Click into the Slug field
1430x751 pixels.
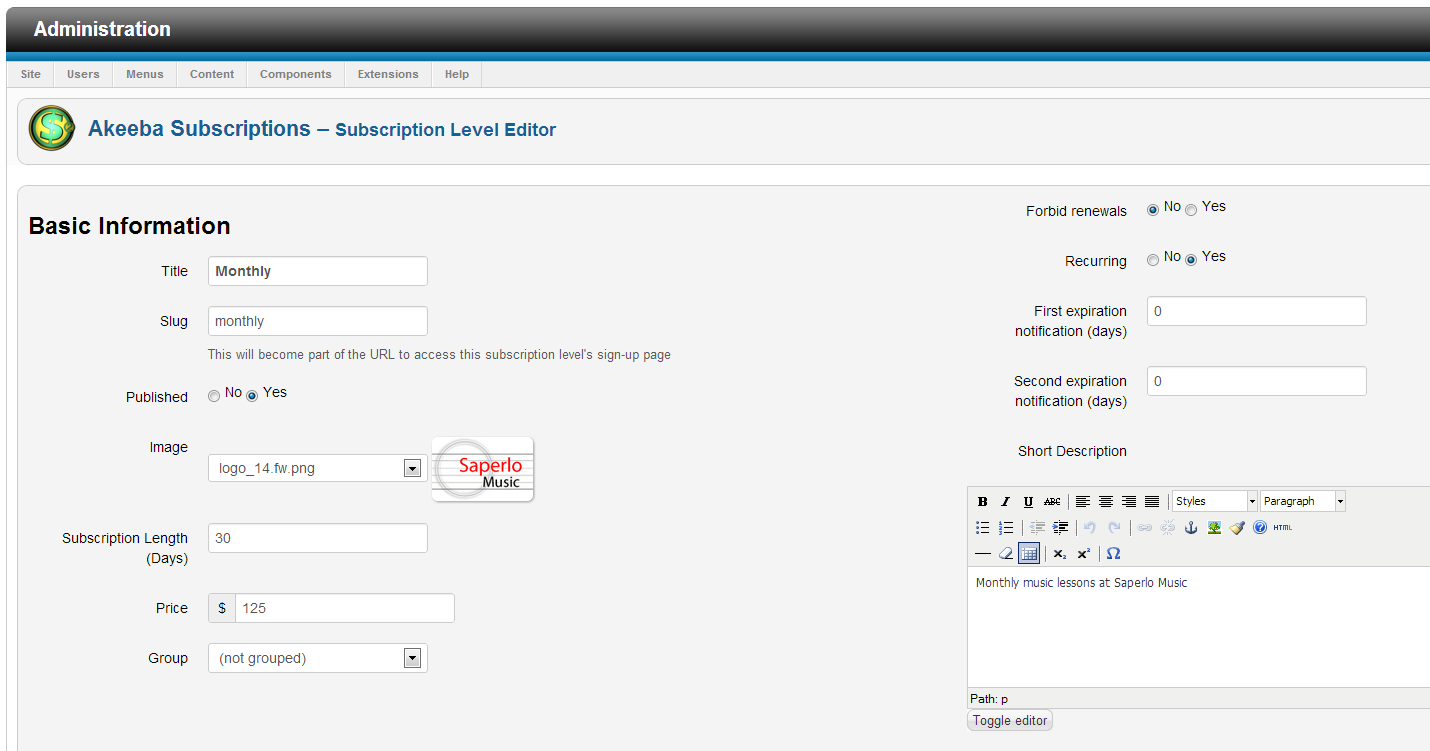tap(318, 321)
